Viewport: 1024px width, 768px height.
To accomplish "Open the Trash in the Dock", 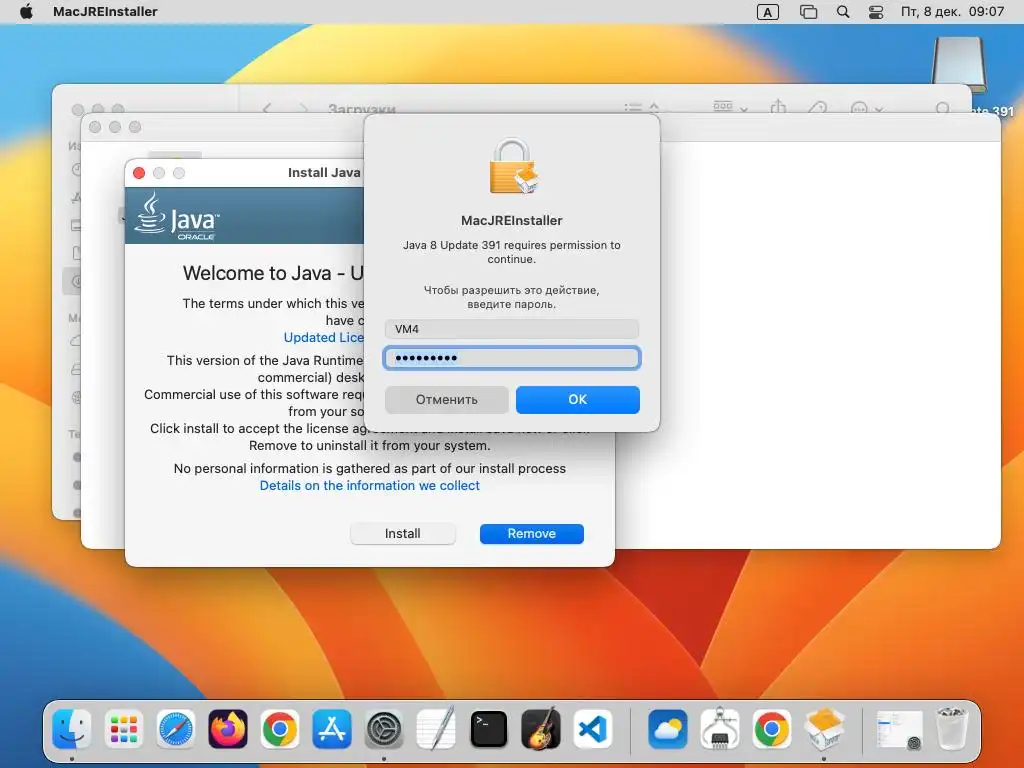I will 951,729.
